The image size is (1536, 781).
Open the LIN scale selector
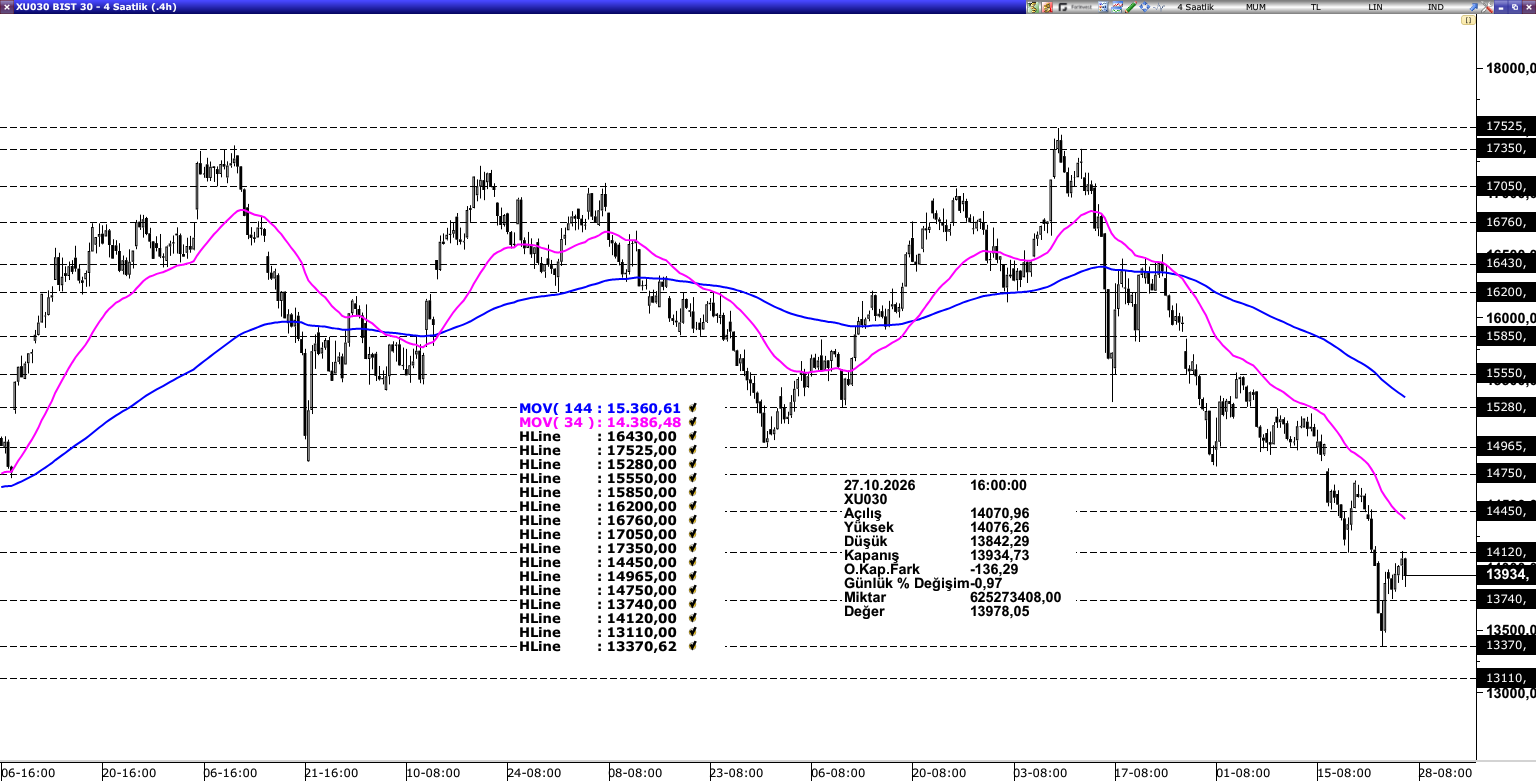click(1376, 7)
